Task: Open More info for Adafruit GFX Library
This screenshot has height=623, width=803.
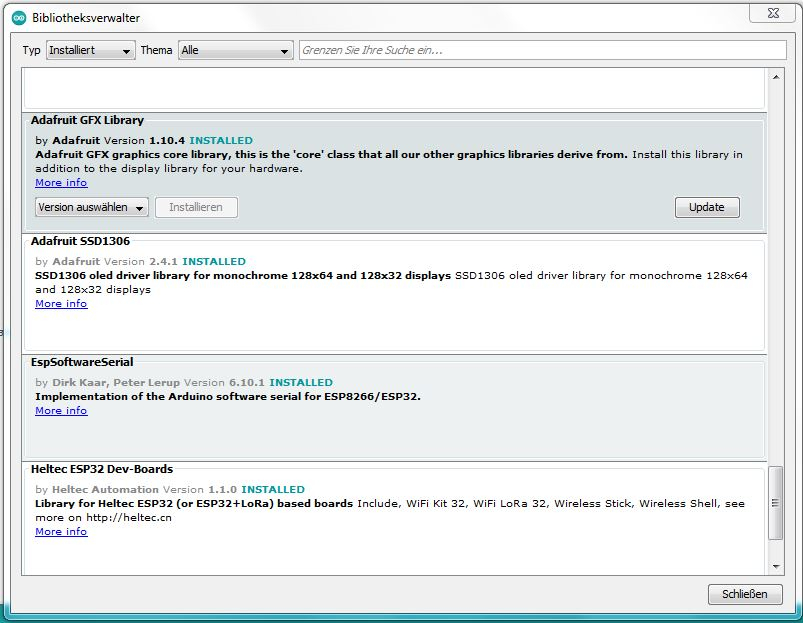Action: click(x=61, y=183)
